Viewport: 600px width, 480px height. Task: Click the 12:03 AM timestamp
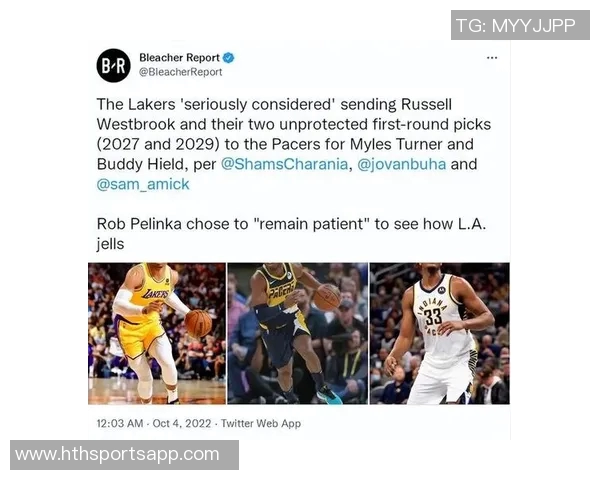point(120,423)
